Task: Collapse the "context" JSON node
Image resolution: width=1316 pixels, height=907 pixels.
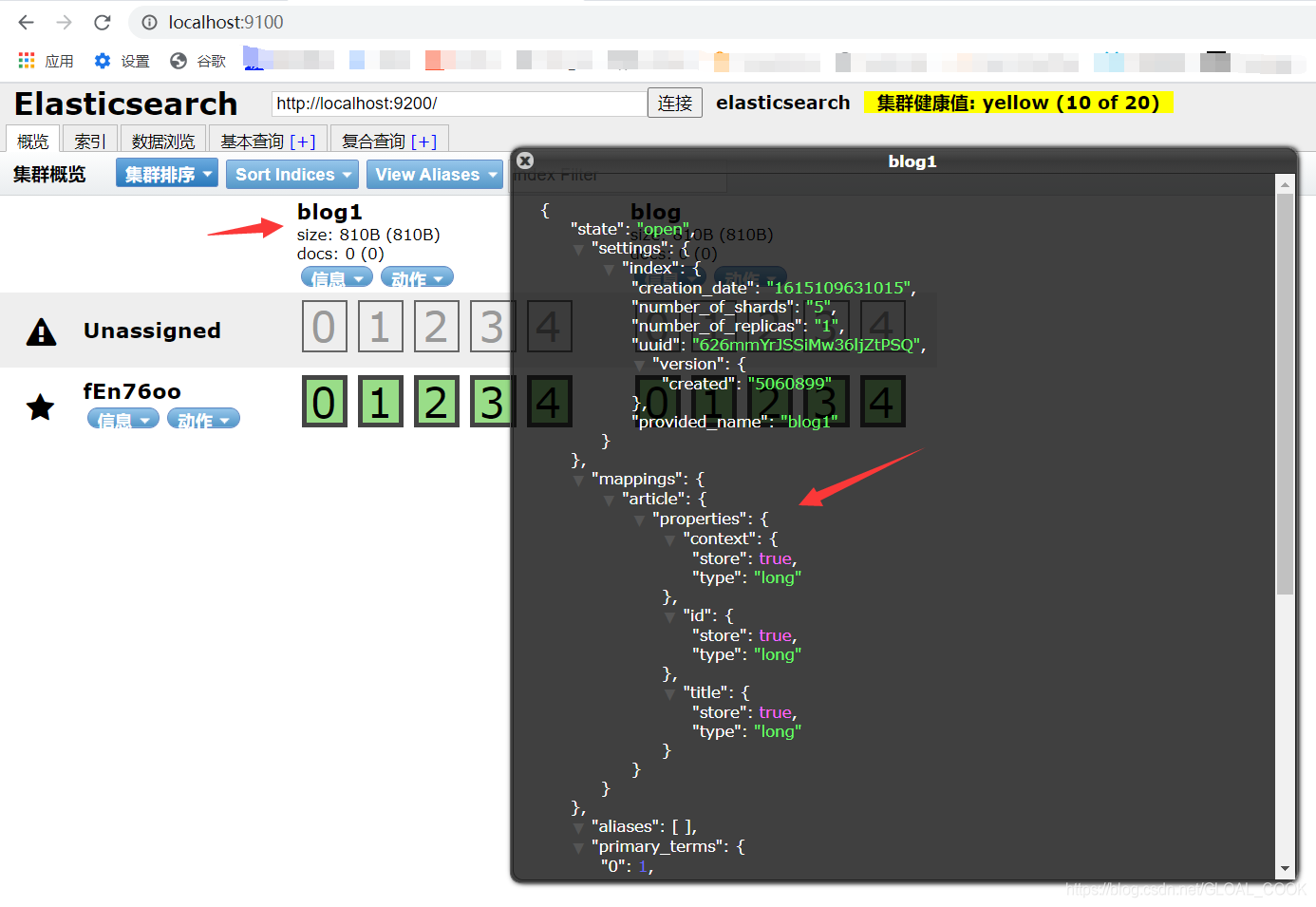Action: point(669,539)
